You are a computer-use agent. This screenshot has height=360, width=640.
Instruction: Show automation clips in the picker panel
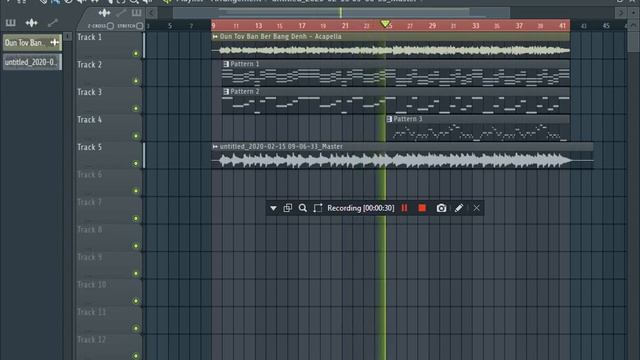tap(53, 23)
